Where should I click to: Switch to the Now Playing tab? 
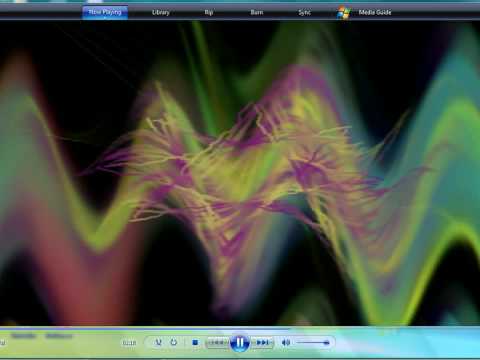pyautogui.click(x=105, y=12)
